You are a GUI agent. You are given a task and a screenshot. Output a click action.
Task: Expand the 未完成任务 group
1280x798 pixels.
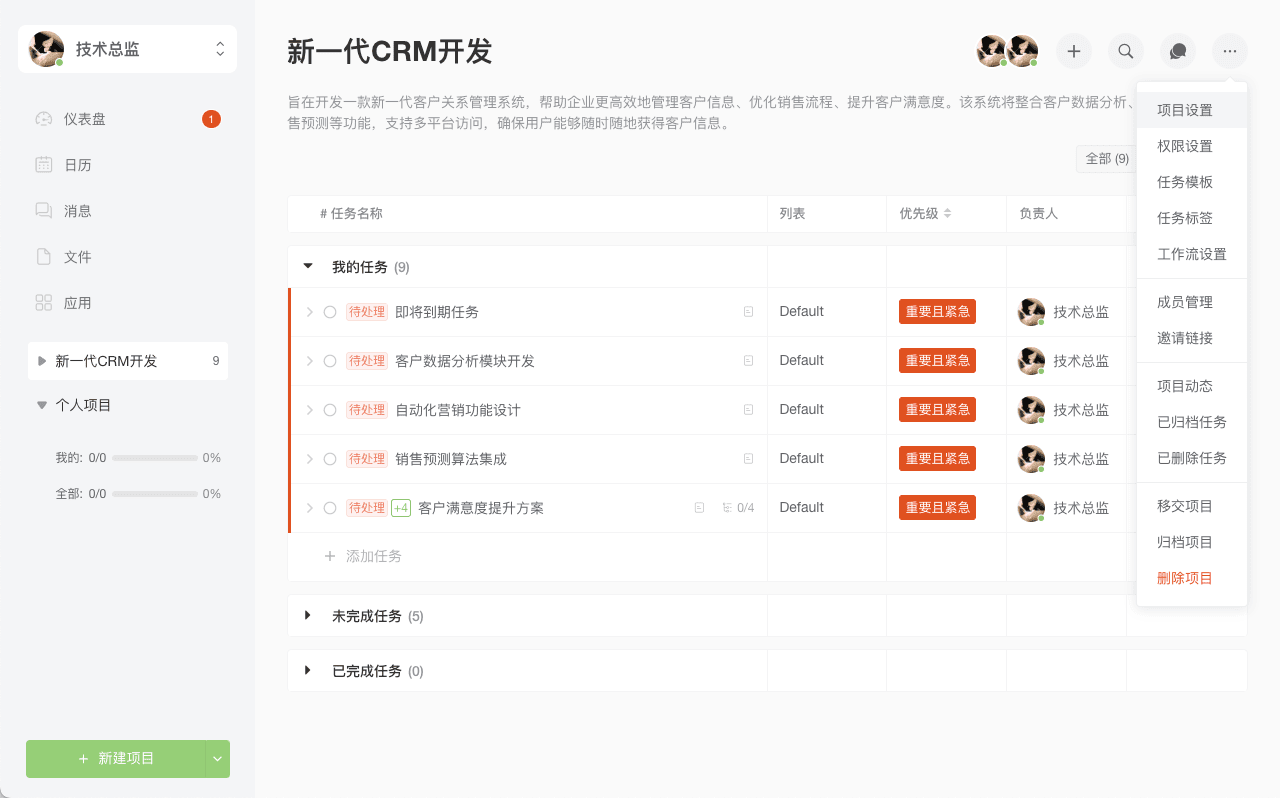tap(308, 615)
